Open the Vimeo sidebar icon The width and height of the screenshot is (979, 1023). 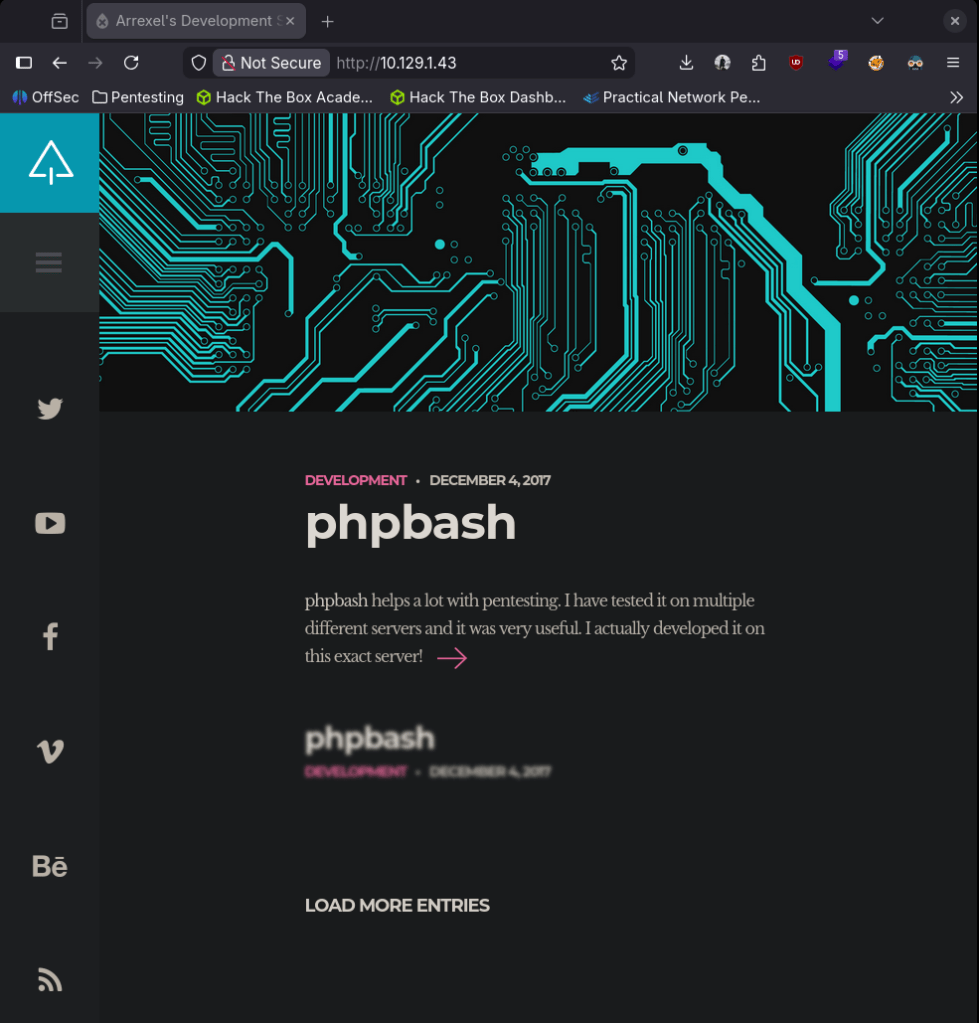(x=50, y=751)
